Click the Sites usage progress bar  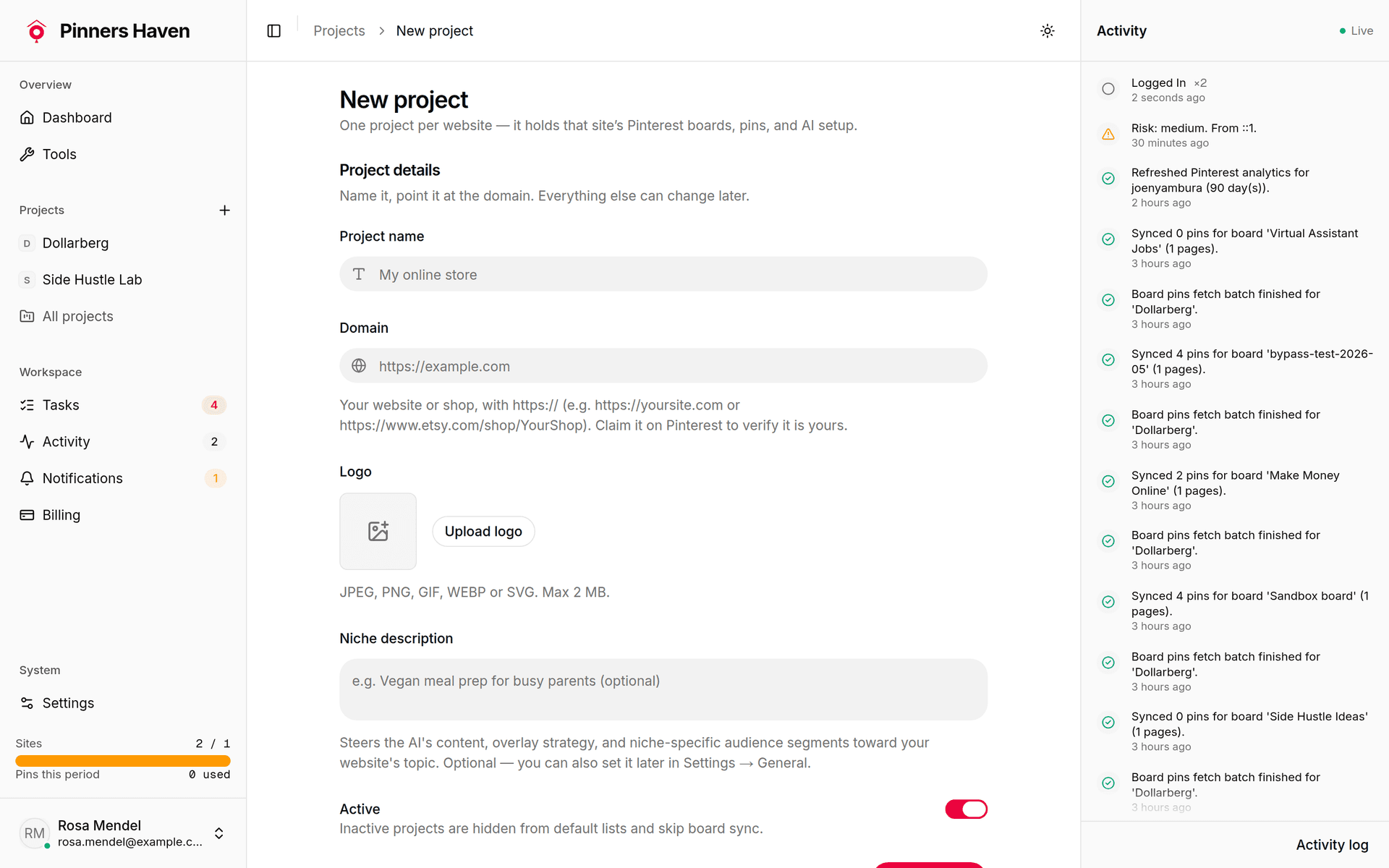[x=123, y=761]
